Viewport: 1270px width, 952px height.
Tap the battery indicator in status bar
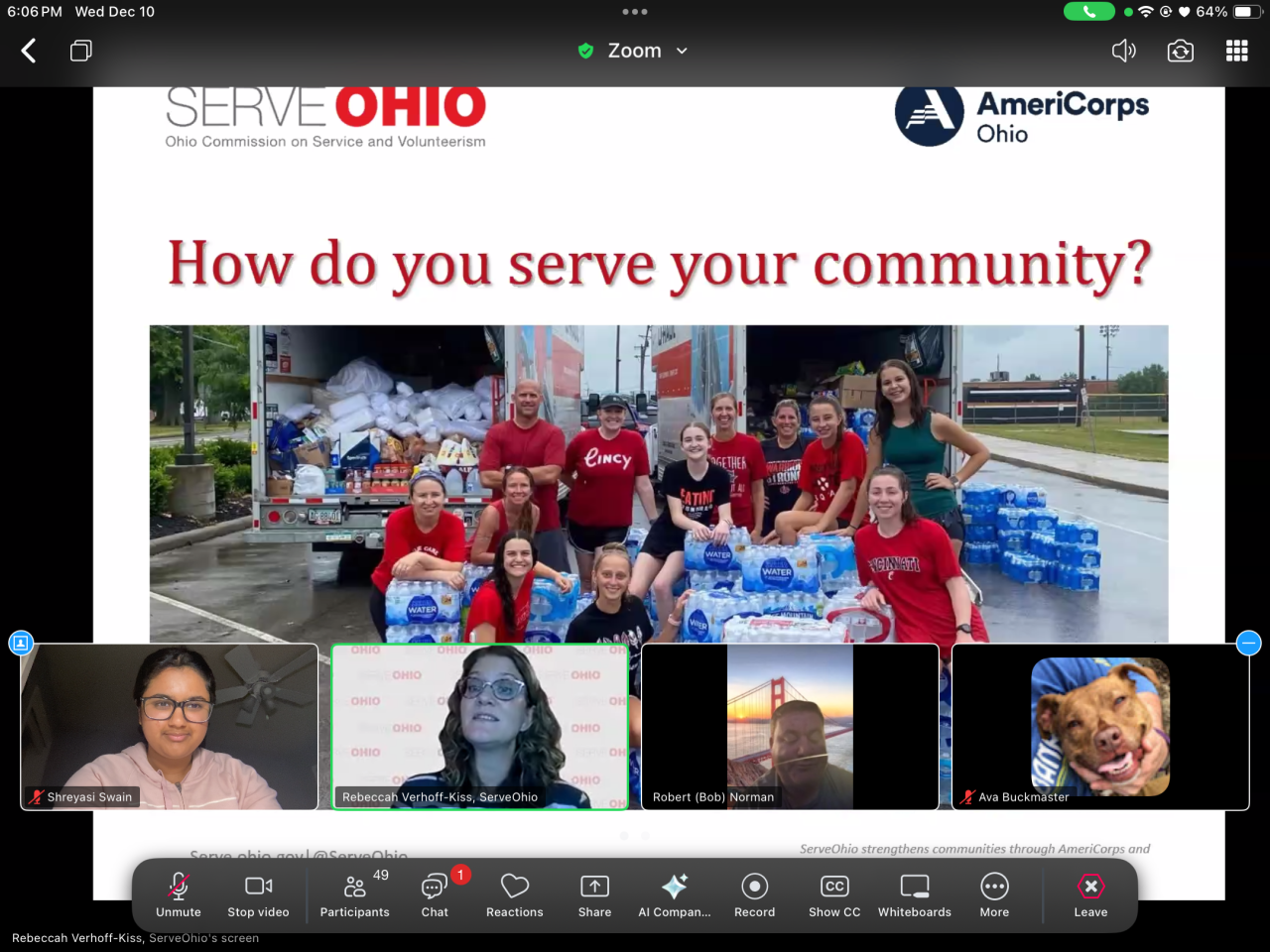tap(1248, 12)
